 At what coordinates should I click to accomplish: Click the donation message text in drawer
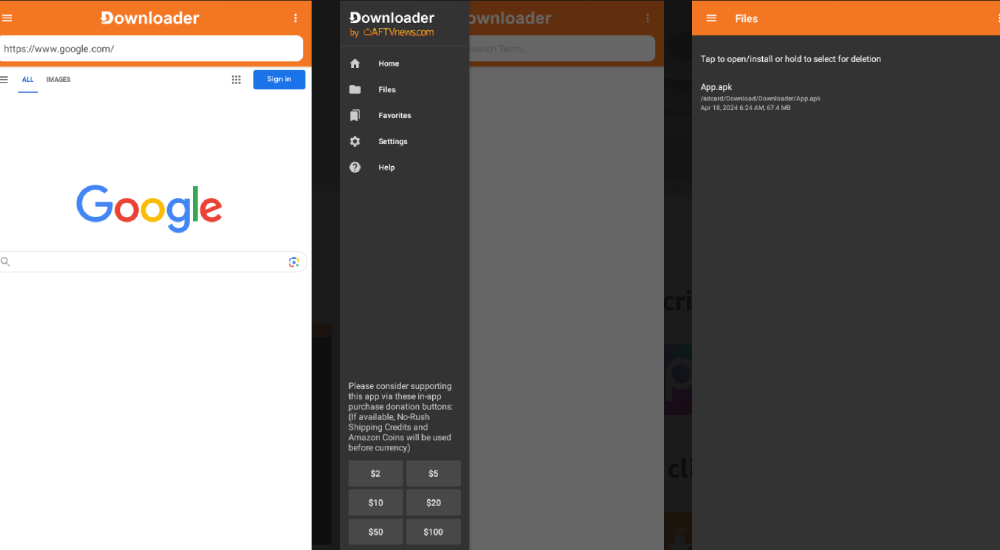pyautogui.click(x=401, y=417)
